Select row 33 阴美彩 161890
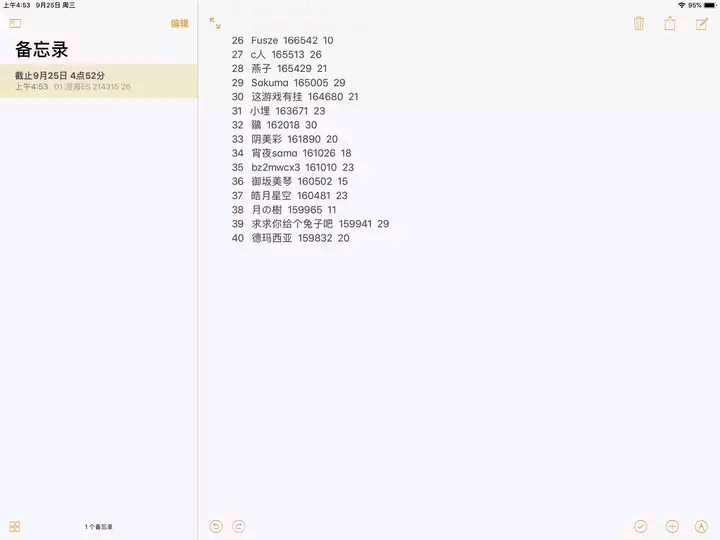This screenshot has width=720, height=540. (285, 139)
